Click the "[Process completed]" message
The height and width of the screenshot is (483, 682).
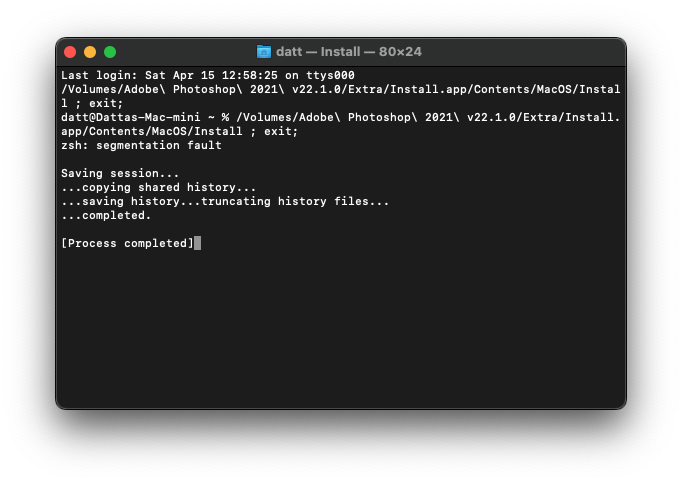point(127,243)
